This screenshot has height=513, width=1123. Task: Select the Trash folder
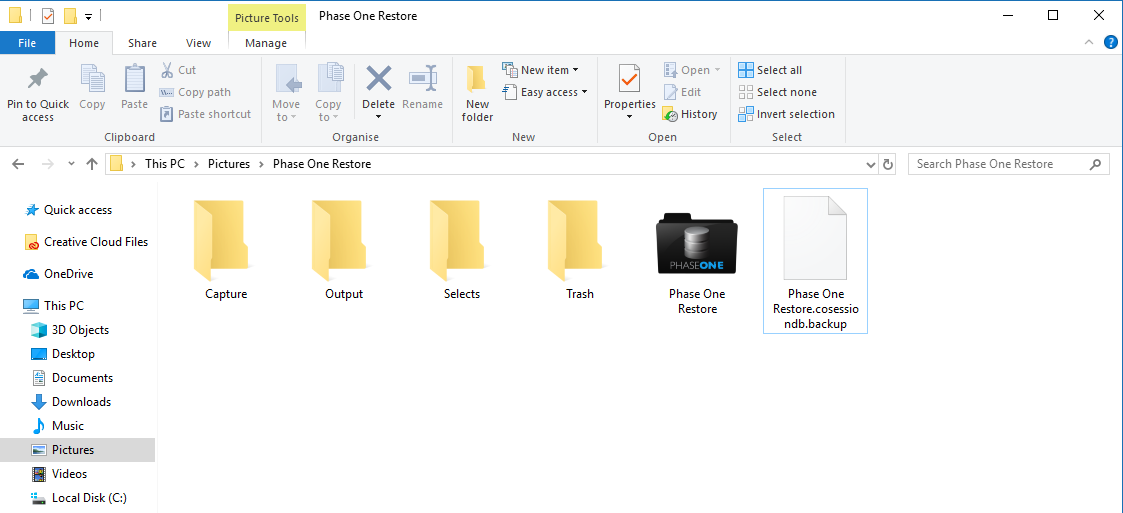[579, 247]
